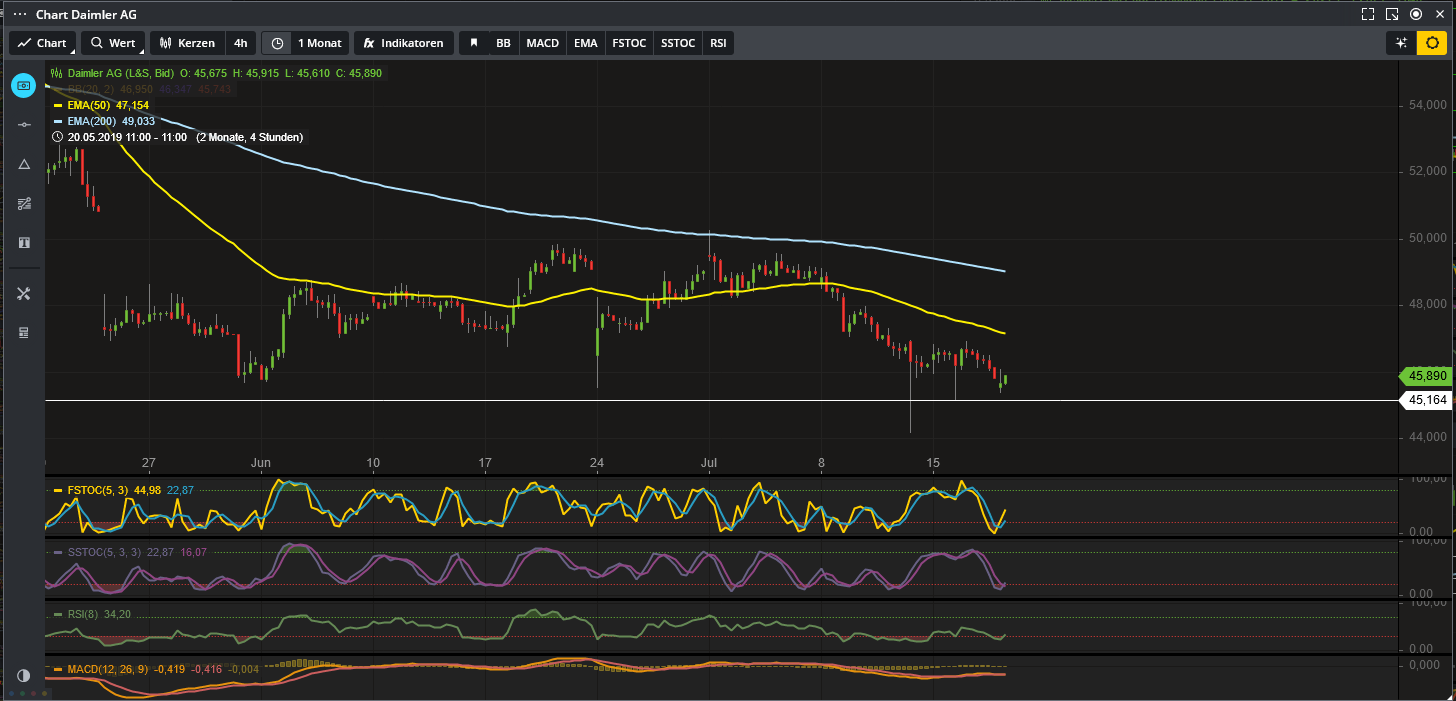The image size is (1456, 701).
Task: Click the sparkles icon in top-right toolbar
Action: pyautogui.click(x=1401, y=43)
